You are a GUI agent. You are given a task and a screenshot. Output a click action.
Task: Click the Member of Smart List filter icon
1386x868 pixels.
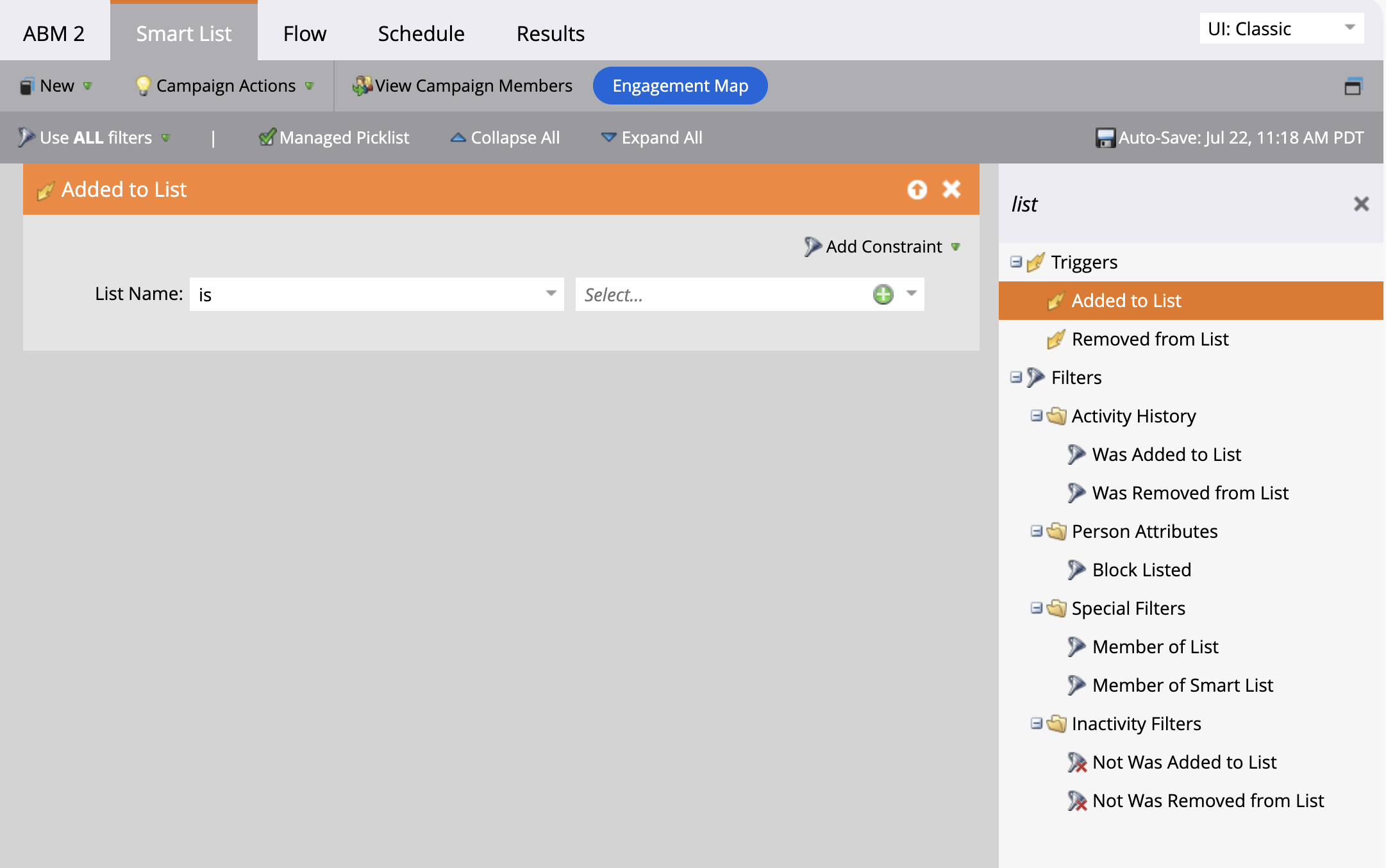(1076, 685)
